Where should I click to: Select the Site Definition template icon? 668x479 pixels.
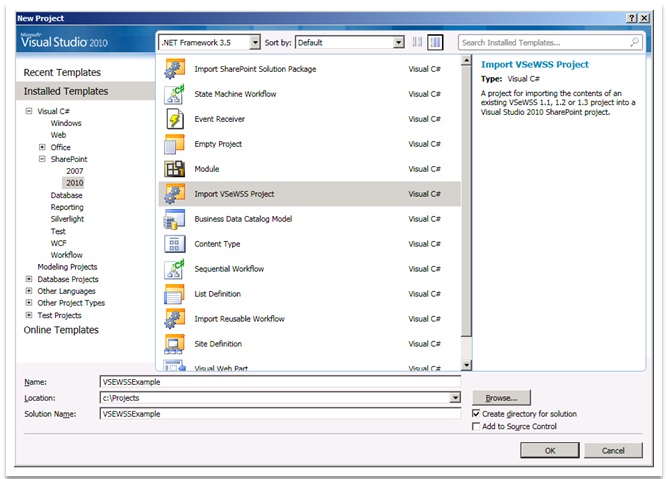[174, 344]
